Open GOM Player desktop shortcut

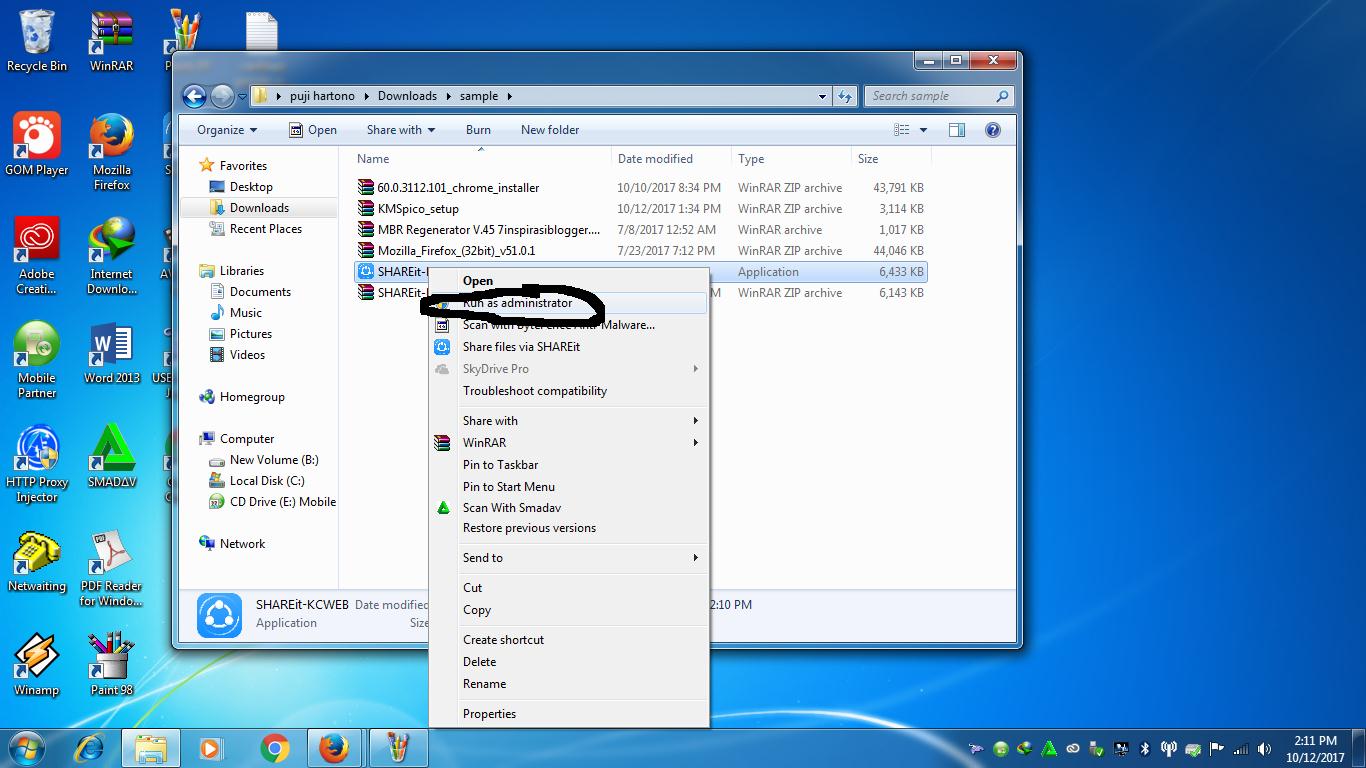click(x=37, y=144)
